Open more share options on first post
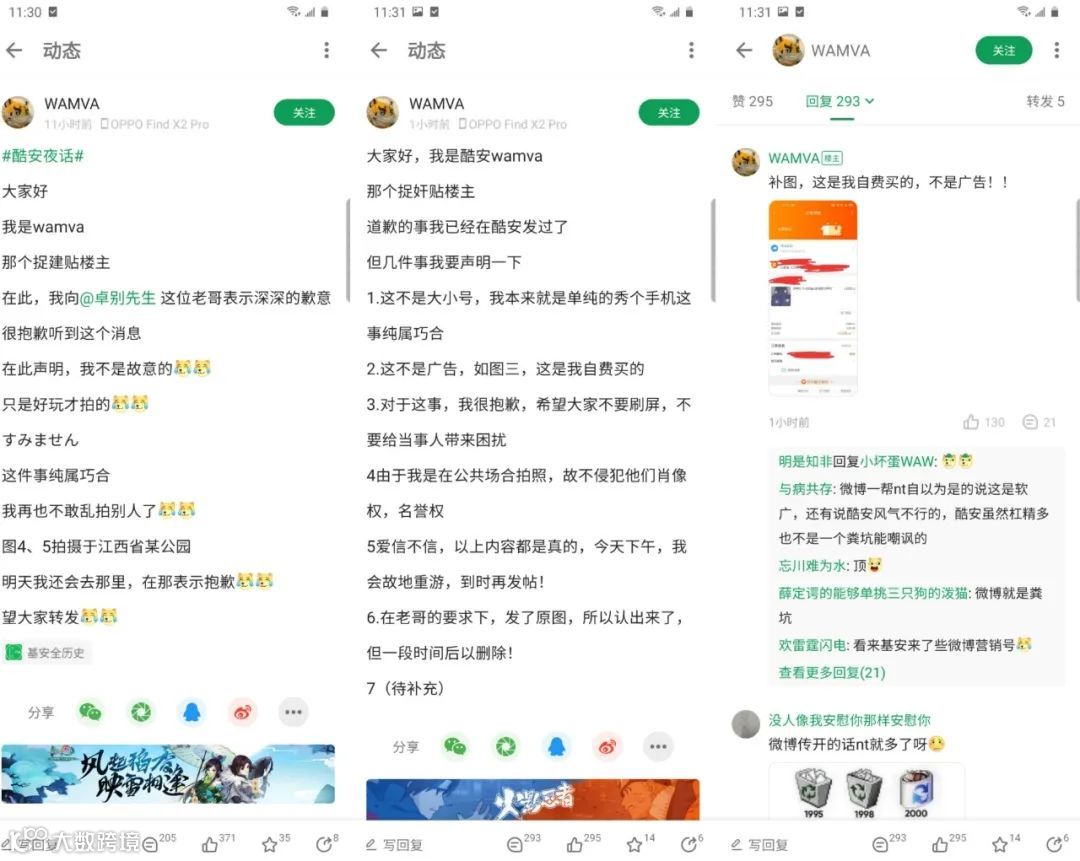This screenshot has height=861, width=1080. 293,712
